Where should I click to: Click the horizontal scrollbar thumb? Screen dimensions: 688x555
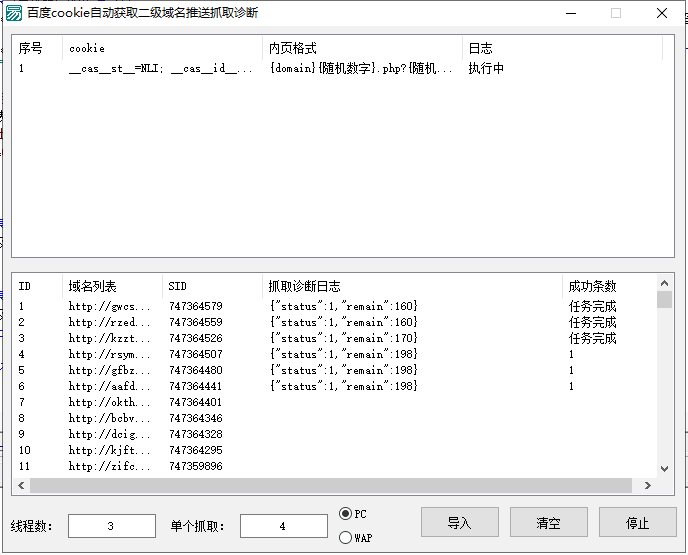(331, 485)
